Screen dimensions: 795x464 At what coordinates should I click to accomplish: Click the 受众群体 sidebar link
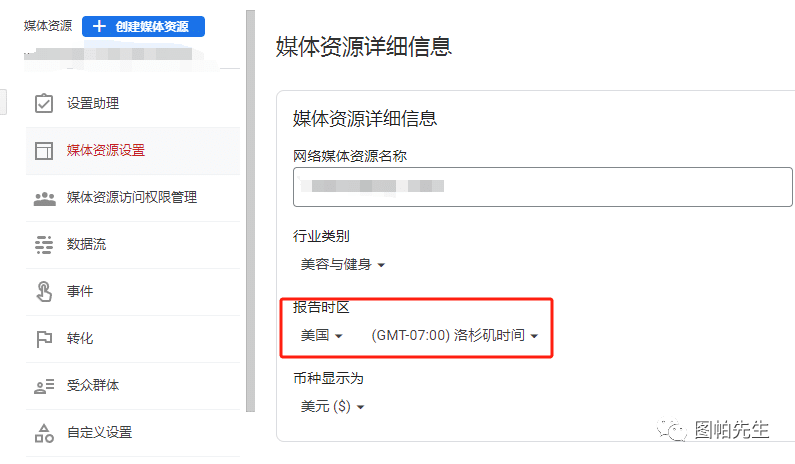pos(93,385)
